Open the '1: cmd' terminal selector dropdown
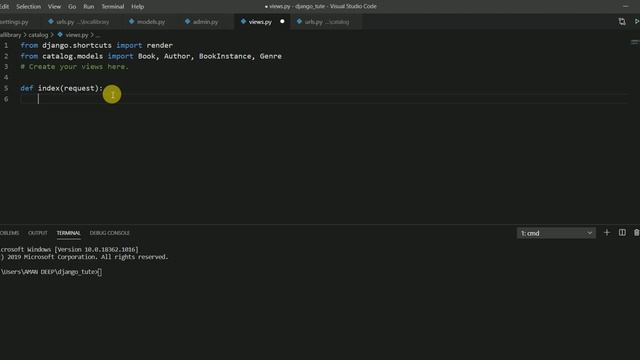 coord(556,233)
